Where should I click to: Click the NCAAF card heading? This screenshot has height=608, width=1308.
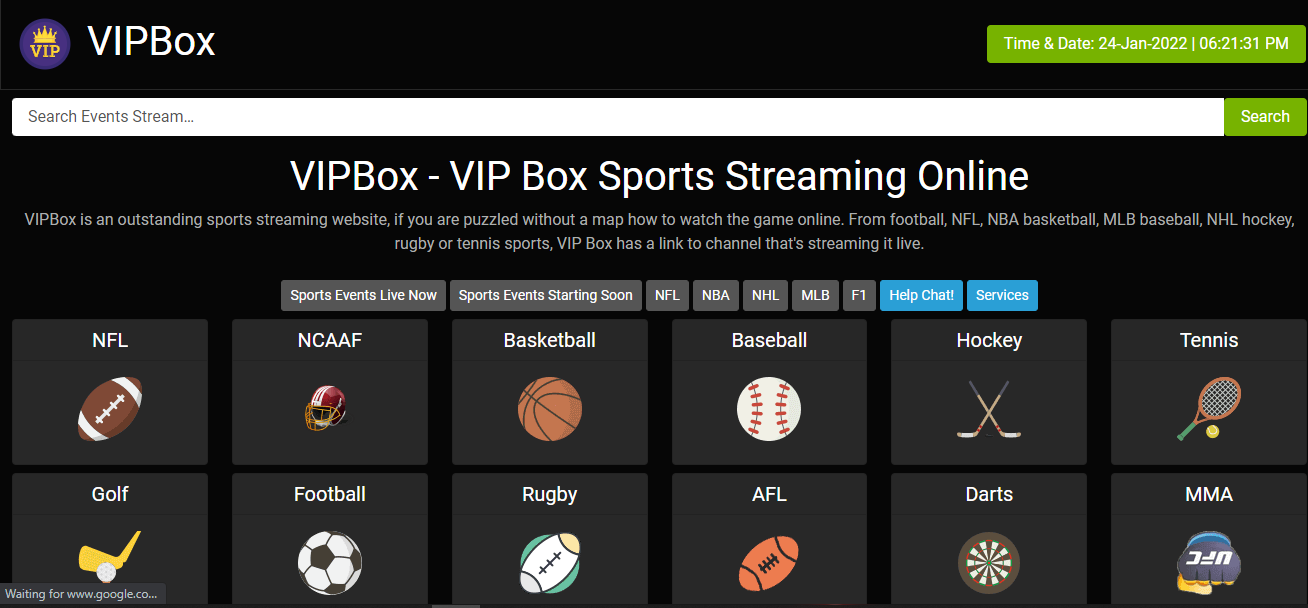tap(330, 340)
